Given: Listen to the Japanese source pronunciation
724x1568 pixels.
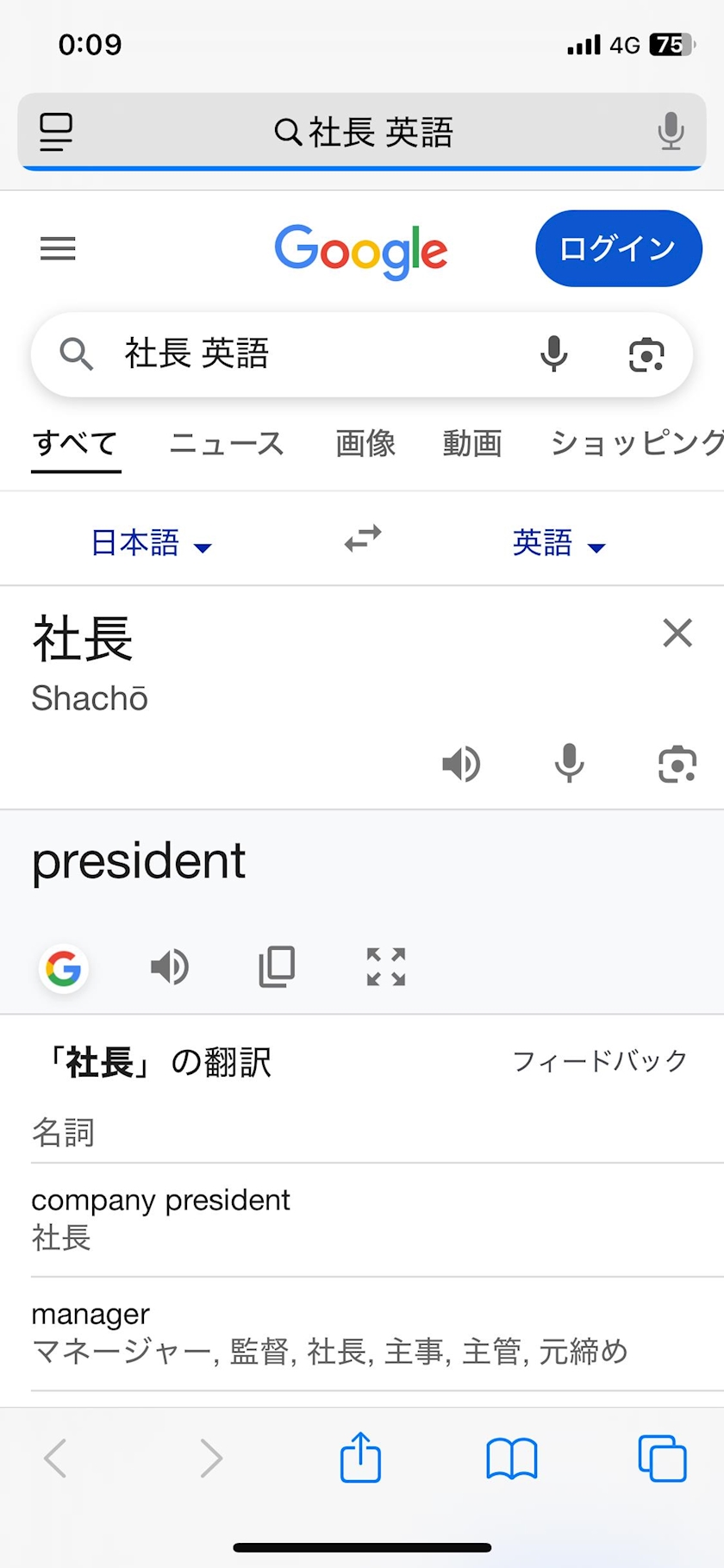Looking at the screenshot, I should 461,764.
